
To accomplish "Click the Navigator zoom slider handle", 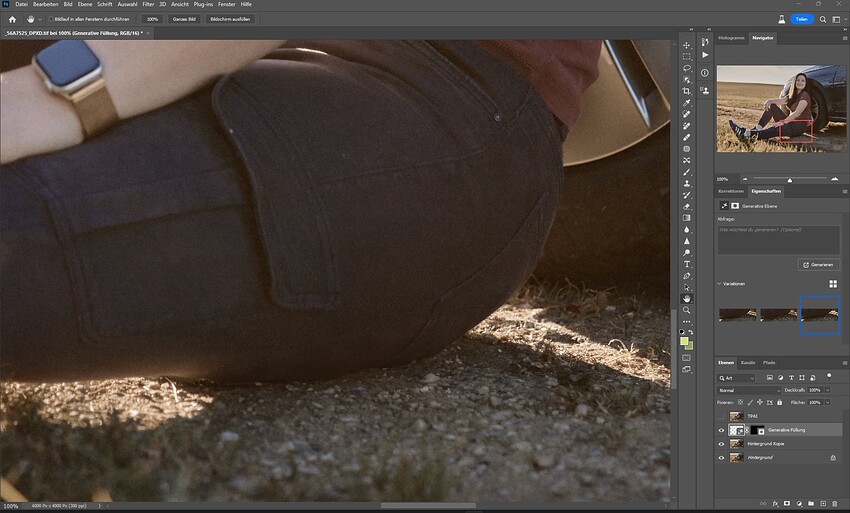I will pyautogui.click(x=790, y=179).
